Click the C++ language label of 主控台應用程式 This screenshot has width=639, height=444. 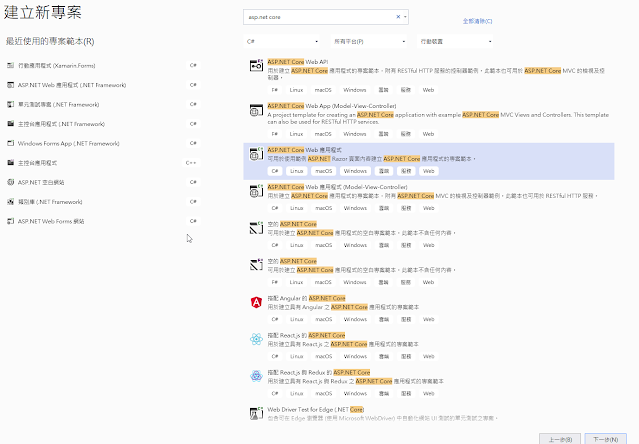[191, 163]
